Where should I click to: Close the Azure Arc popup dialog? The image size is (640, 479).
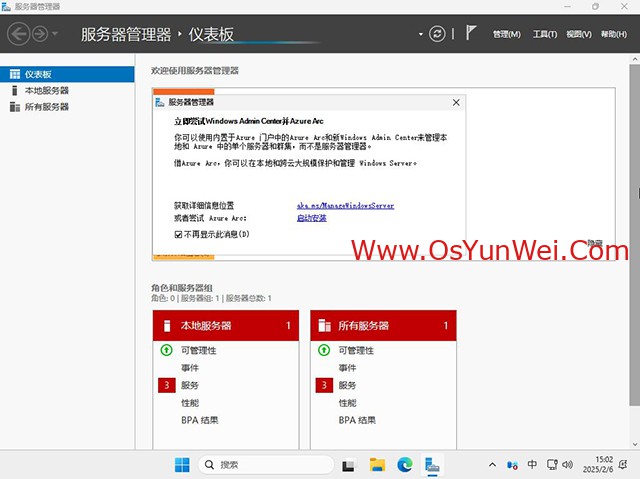tap(456, 102)
